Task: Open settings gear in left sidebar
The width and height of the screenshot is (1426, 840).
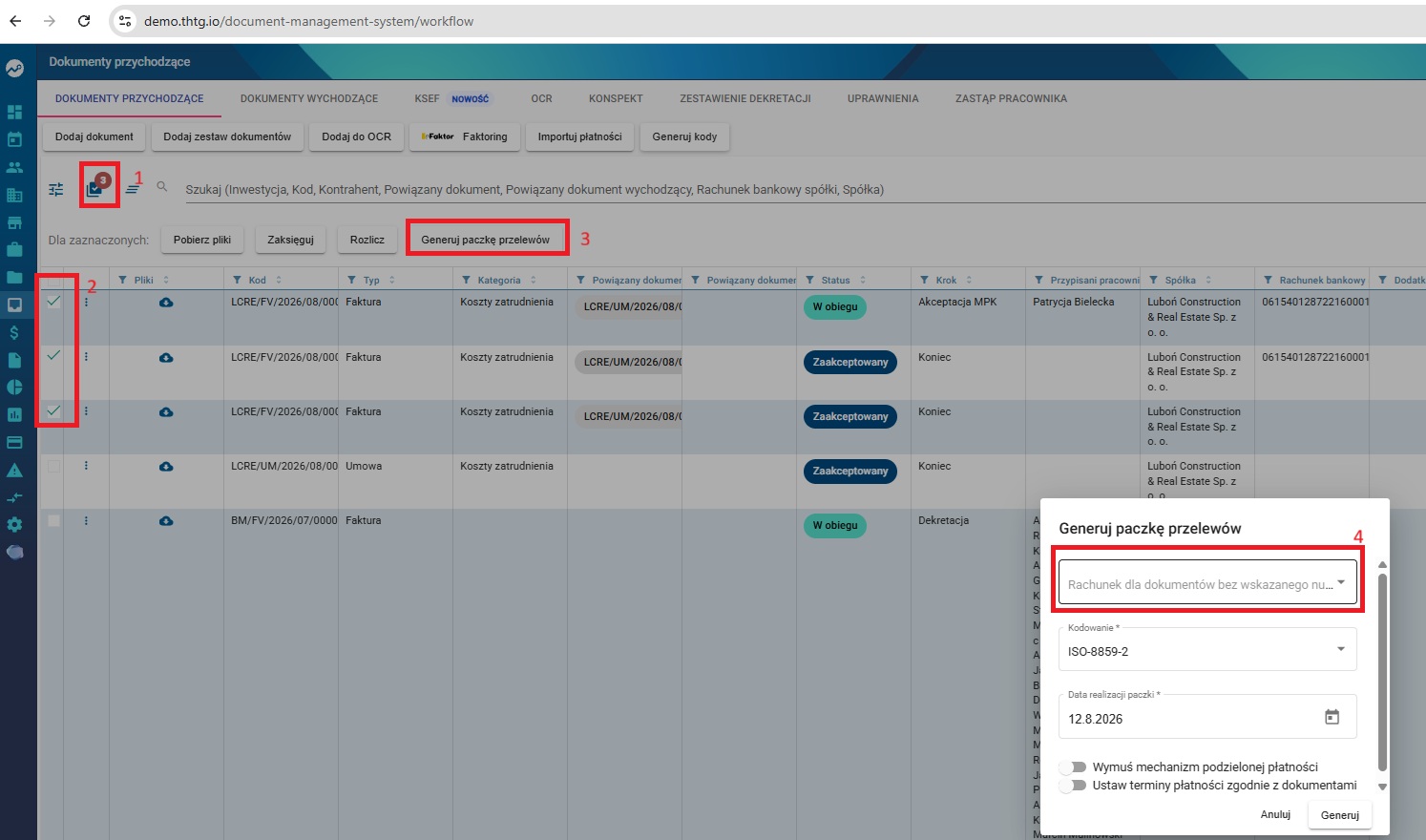Action: pyautogui.click(x=14, y=524)
